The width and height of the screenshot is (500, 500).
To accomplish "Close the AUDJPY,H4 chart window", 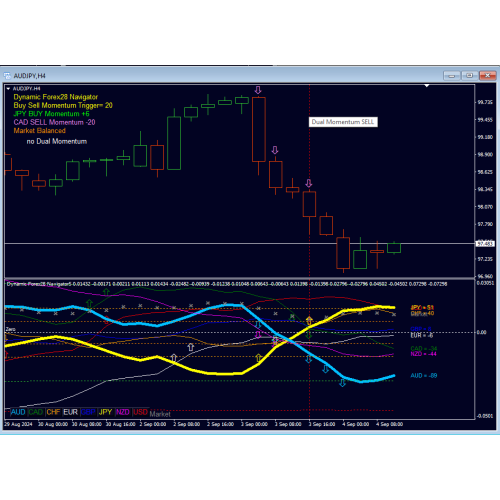I will pos(487,76).
